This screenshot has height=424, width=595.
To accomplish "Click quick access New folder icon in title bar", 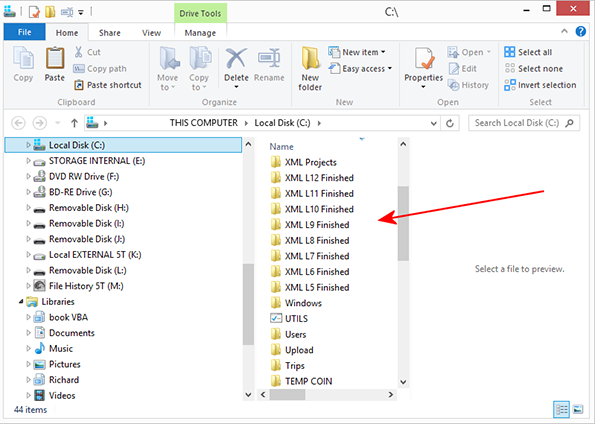I will click(x=50, y=12).
